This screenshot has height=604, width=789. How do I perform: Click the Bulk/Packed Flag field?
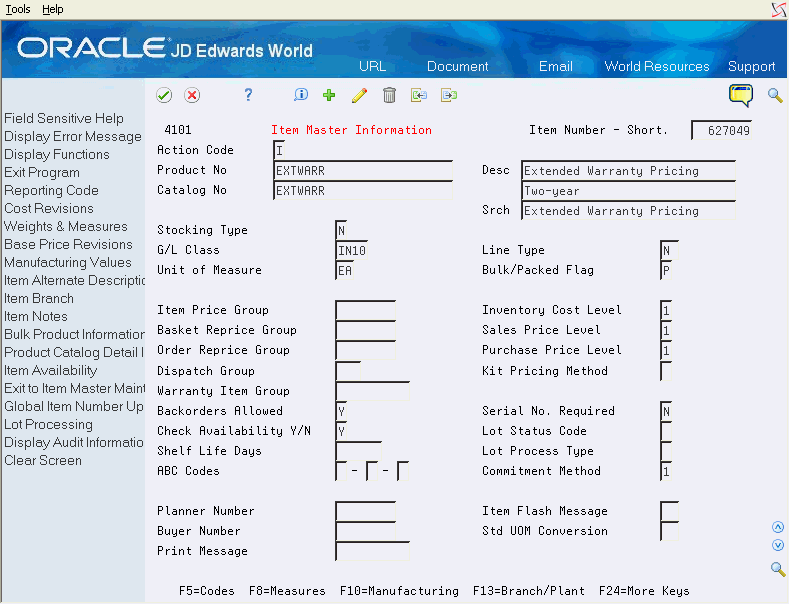click(666, 270)
